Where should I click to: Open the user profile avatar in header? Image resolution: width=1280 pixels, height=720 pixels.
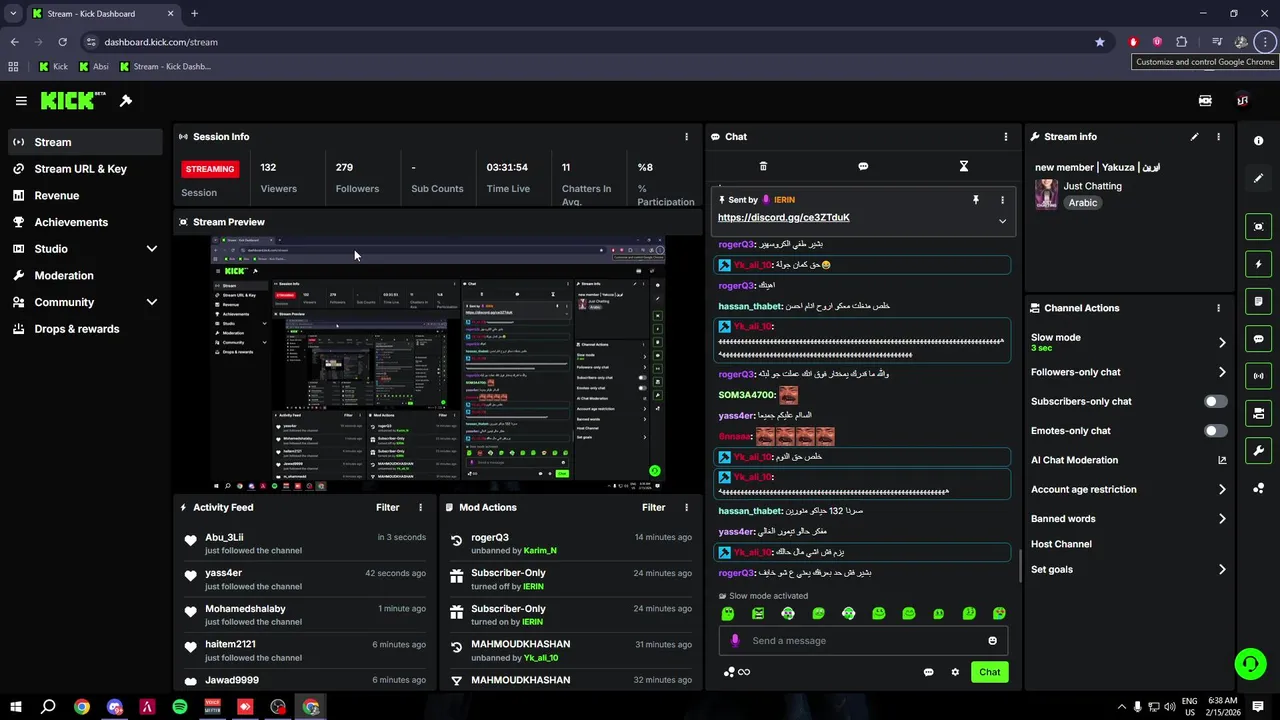[1242, 100]
